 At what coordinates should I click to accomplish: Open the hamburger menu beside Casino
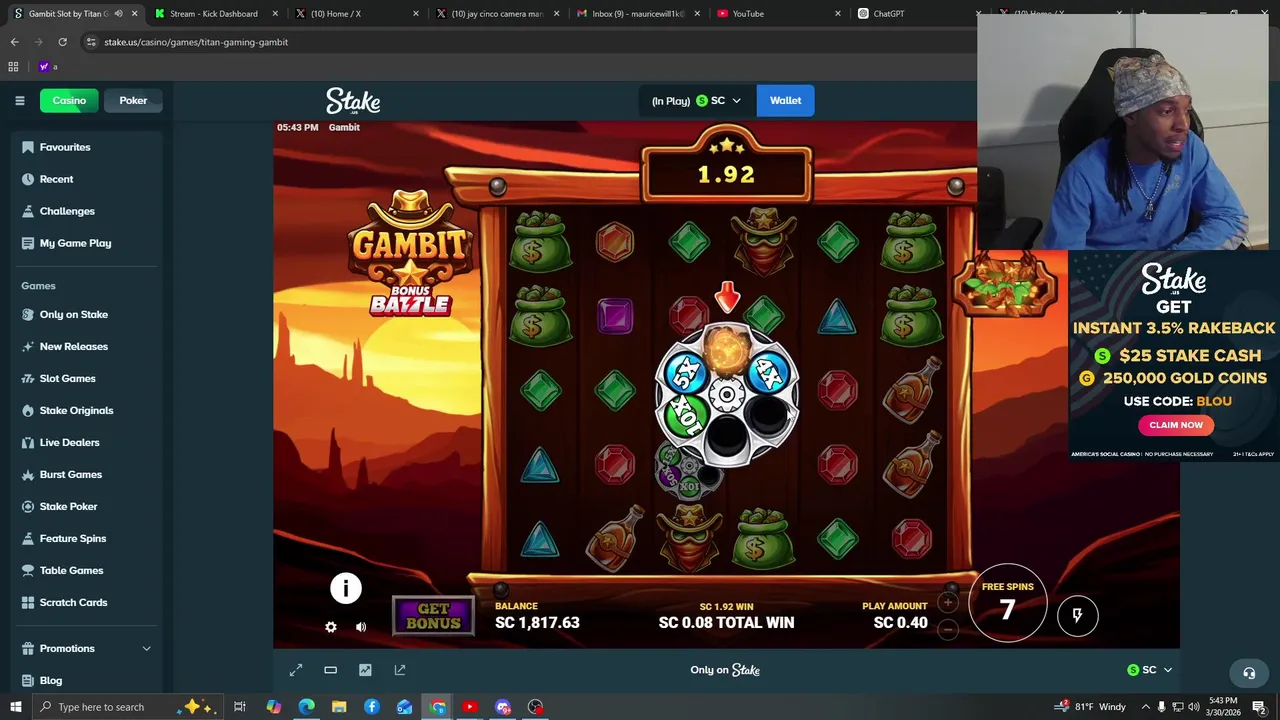pyautogui.click(x=19, y=100)
